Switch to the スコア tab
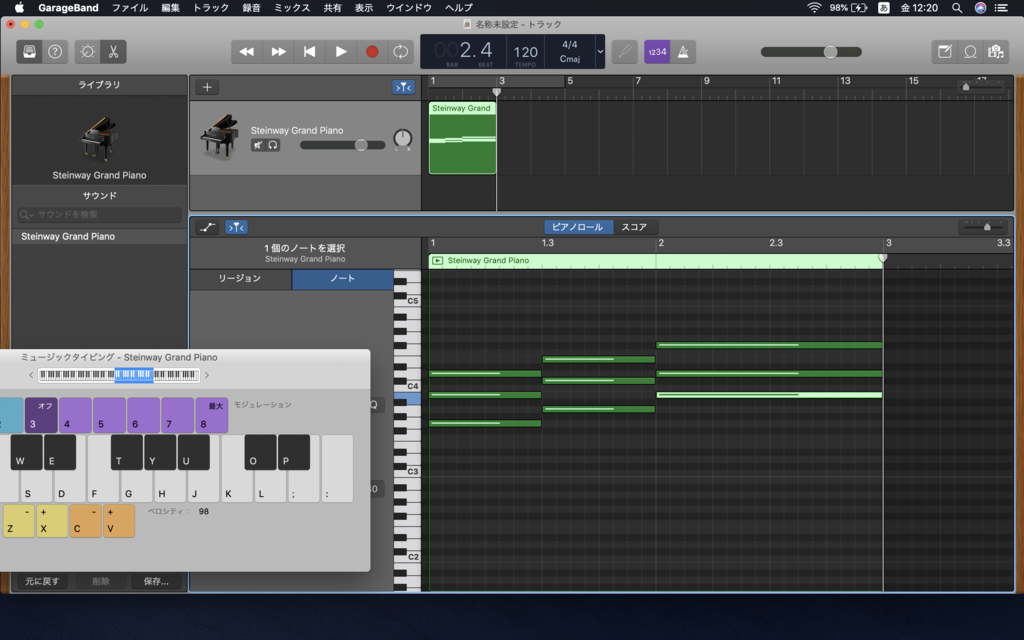The width and height of the screenshot is (1024, 640). (x=635, y=226)
